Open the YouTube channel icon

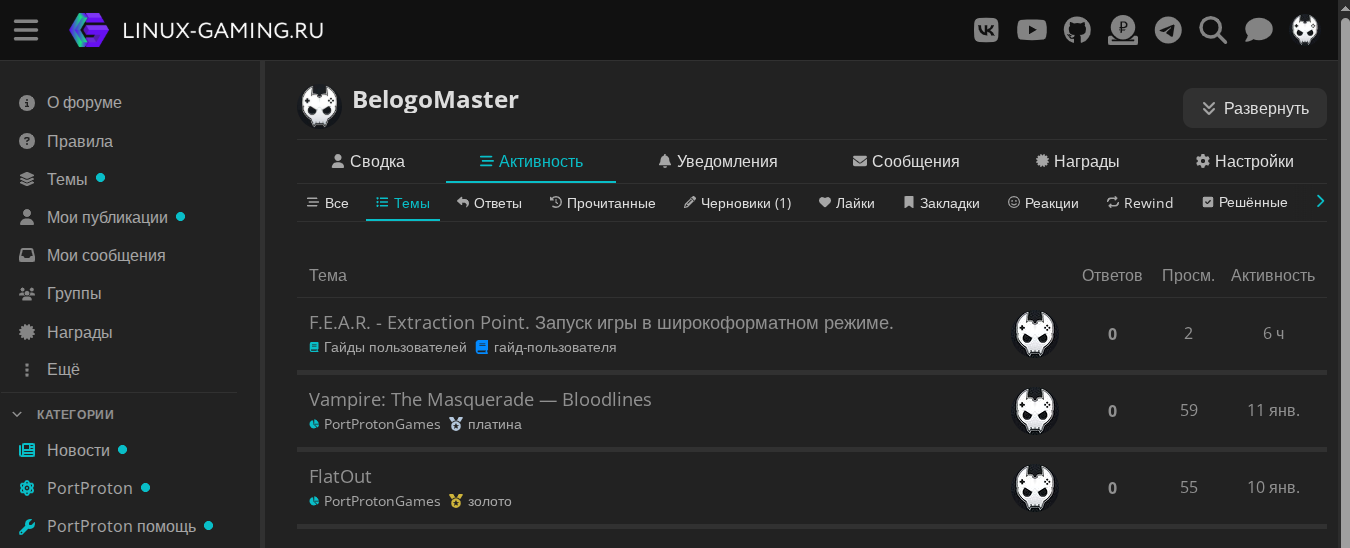click(1031, 30)
